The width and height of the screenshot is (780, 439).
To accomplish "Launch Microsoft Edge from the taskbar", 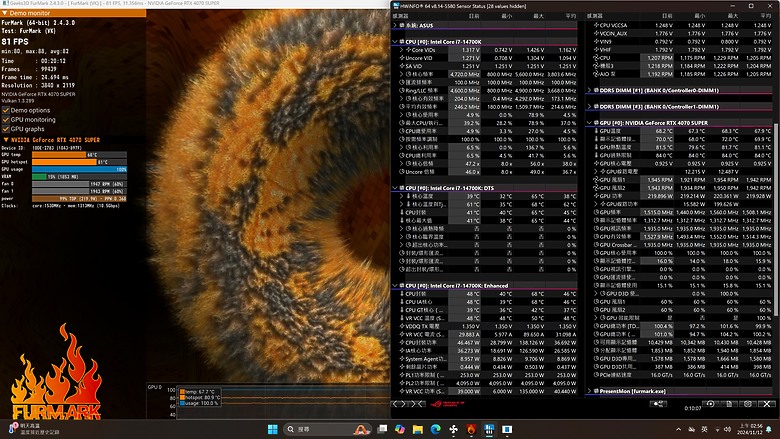I will click(436, 429).
